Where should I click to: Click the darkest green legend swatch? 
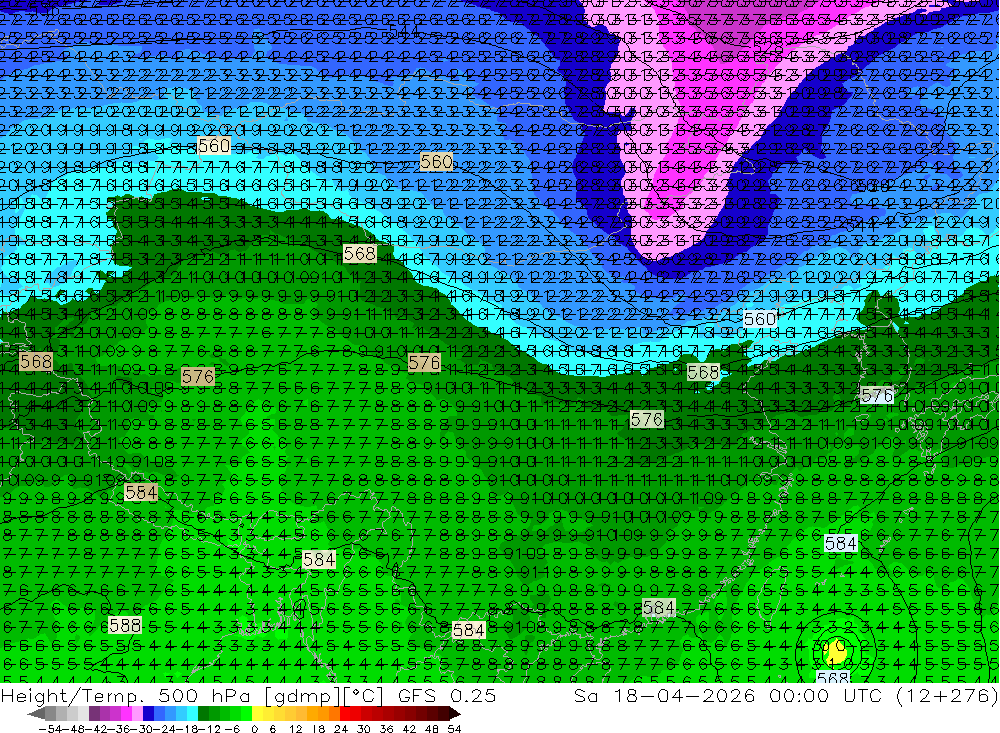tap(203, 714)
